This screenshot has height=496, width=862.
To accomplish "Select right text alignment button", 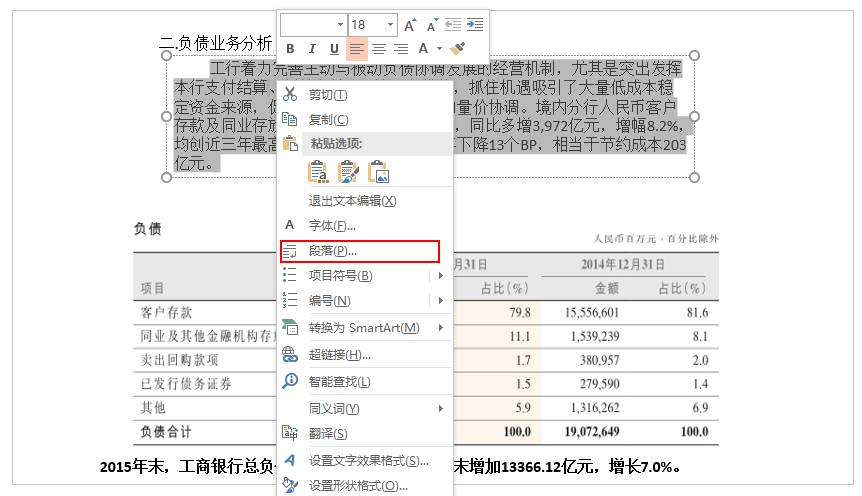I will pos(401,49).
